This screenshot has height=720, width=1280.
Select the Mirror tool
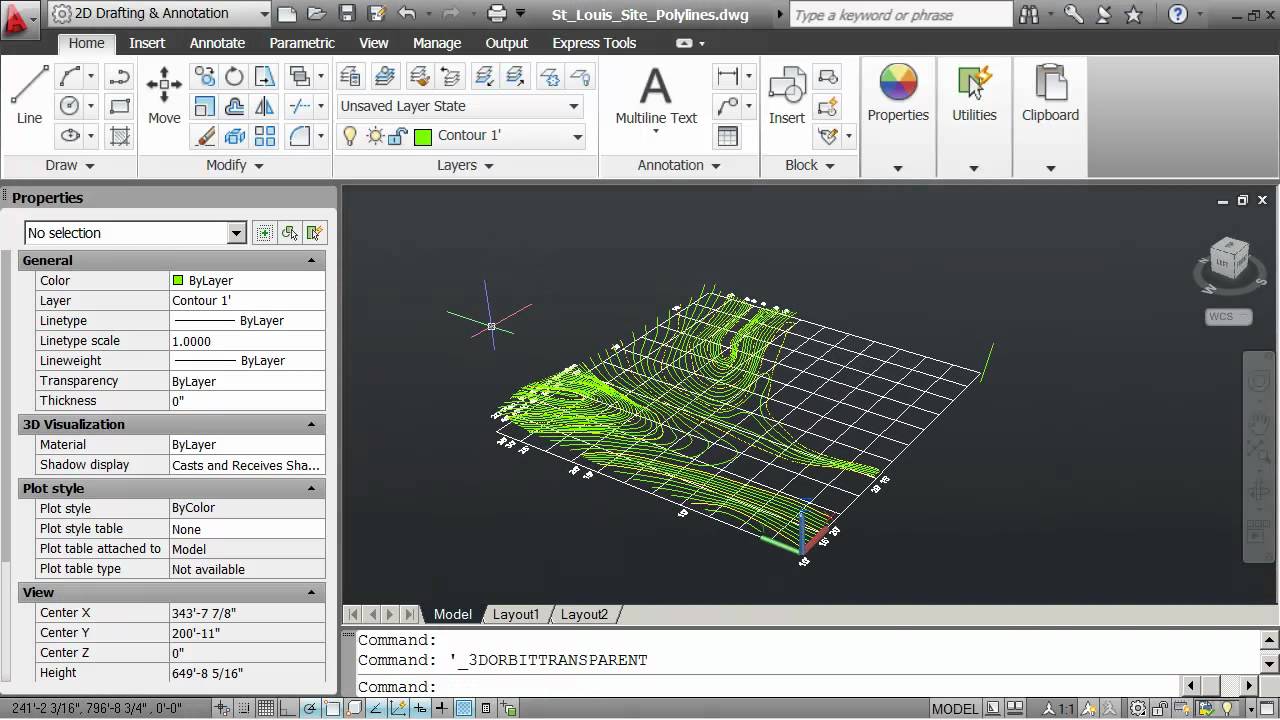pos(264,107)
